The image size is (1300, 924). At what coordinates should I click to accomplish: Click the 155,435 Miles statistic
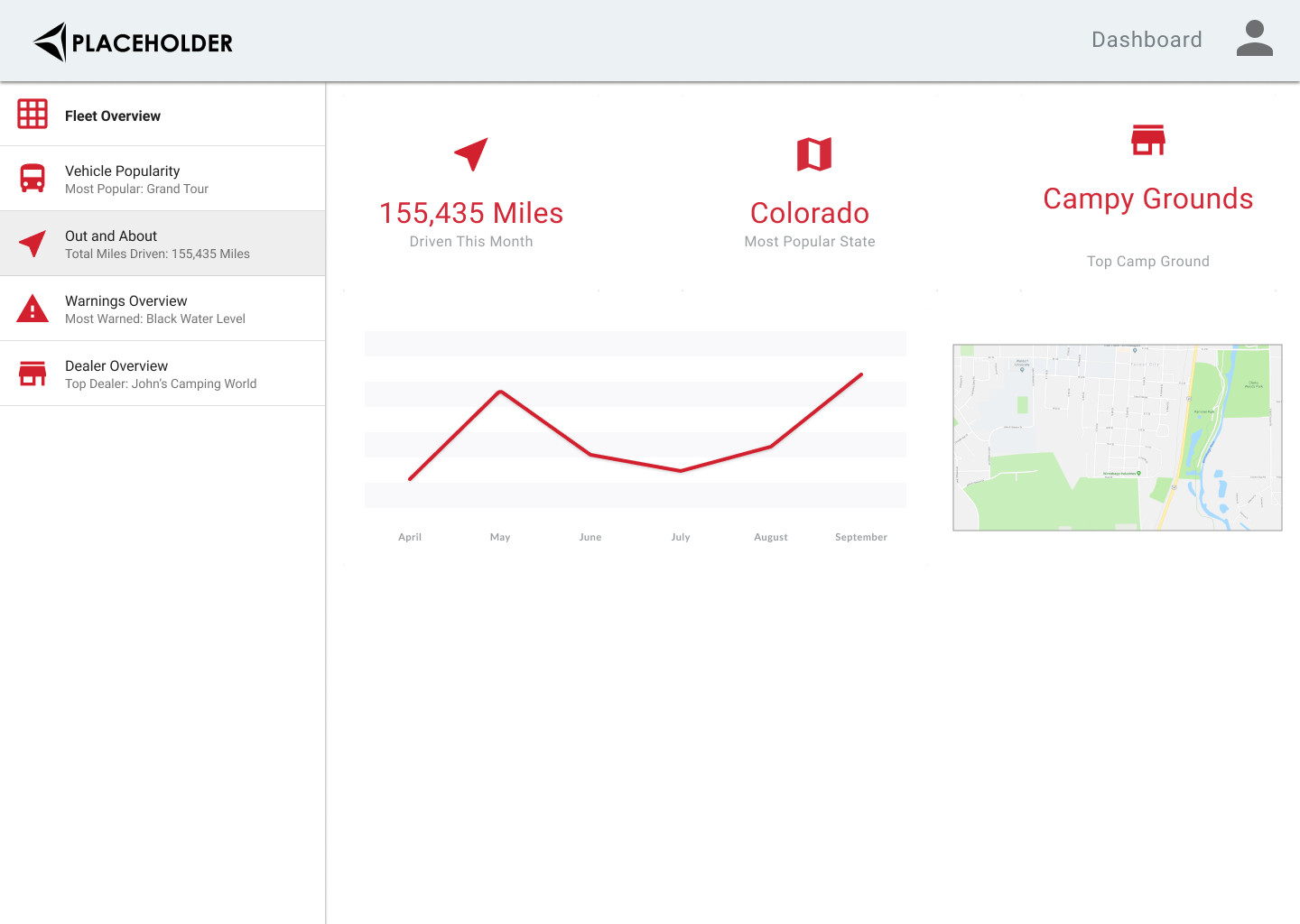[x=471, y=213]
